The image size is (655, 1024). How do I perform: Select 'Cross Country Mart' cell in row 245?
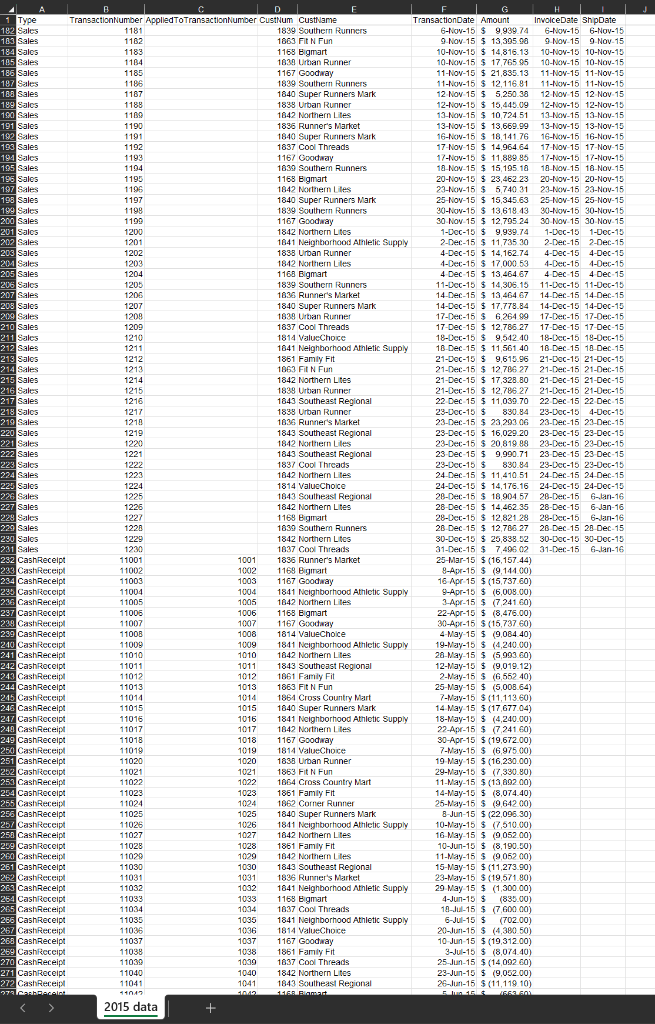(x=354, y=697)
